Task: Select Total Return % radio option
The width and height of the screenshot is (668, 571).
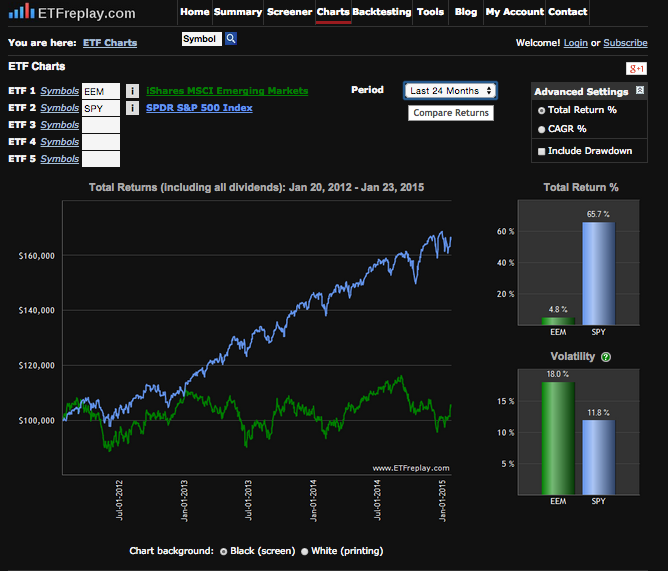Action: pos(541,110)
